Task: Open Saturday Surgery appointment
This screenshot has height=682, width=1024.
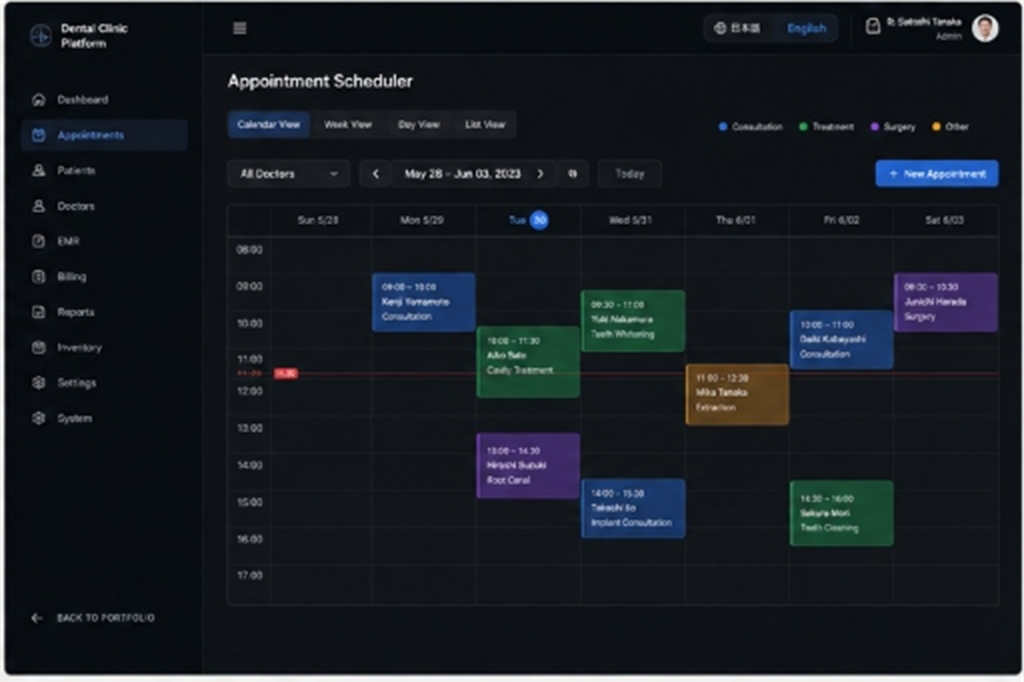Action: tap(946, 302)
